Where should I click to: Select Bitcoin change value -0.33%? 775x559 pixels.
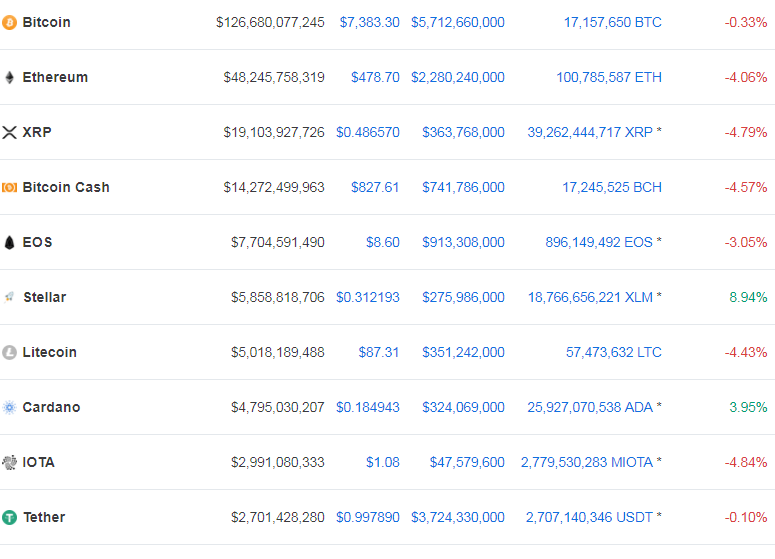746,22
